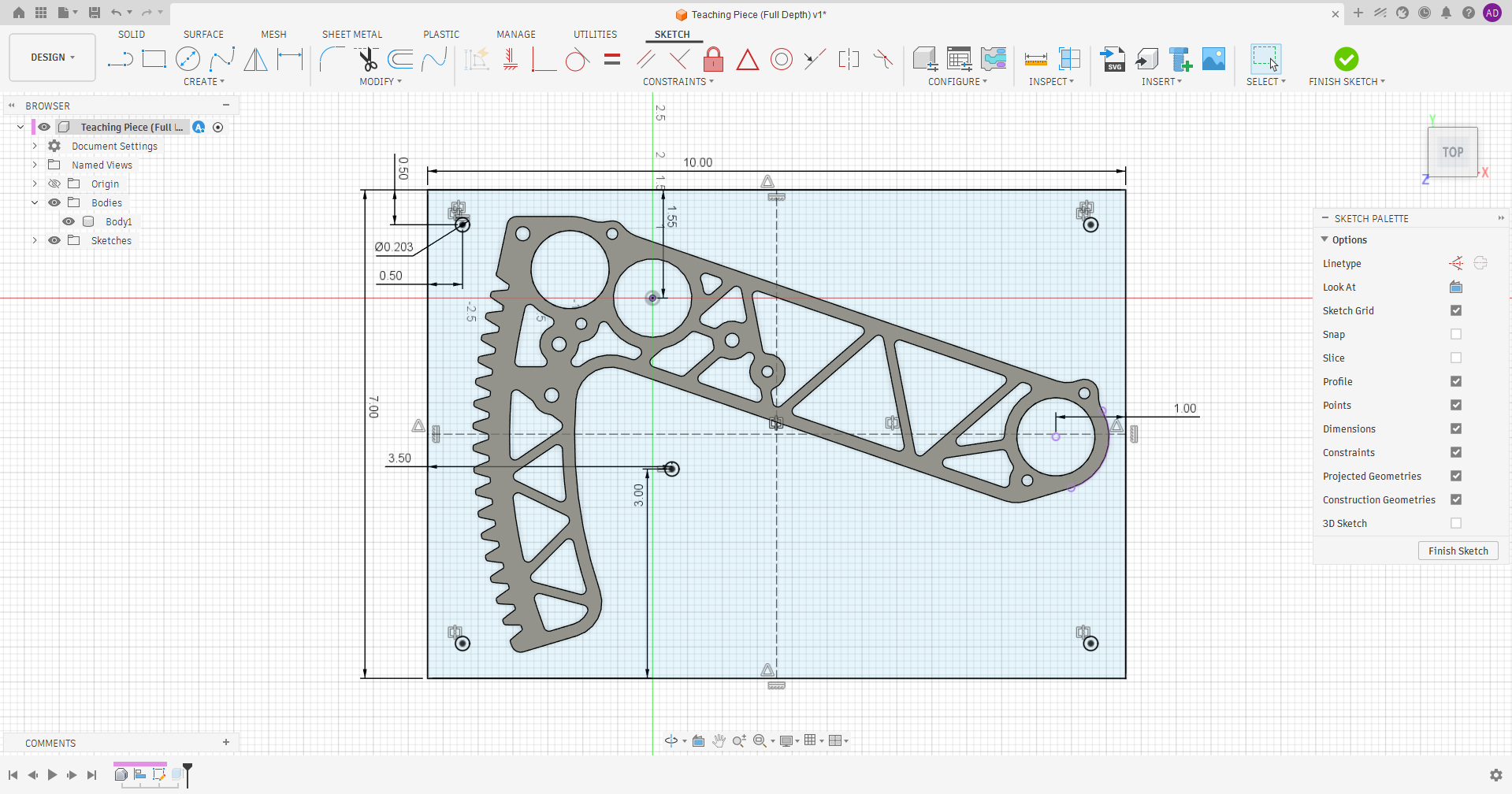Click the TOP face of ViewCube

click(1453, 152)
